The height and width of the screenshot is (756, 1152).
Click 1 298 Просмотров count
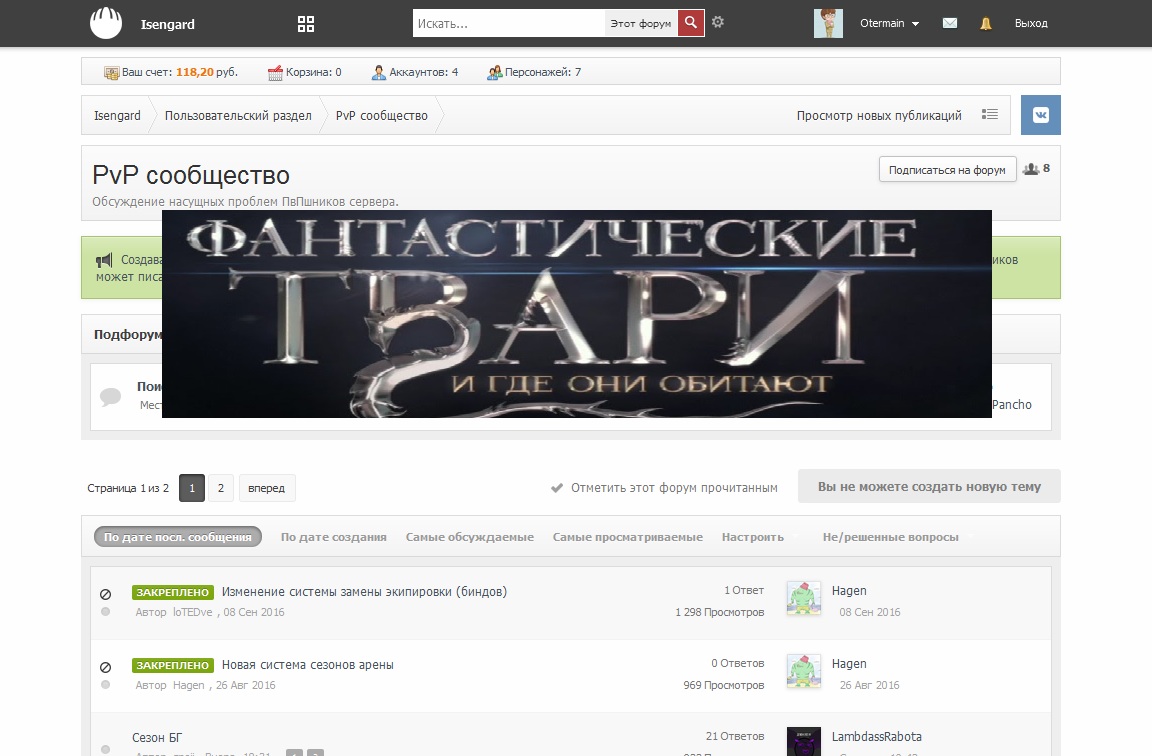pyautogui.click(x=720, y=612)
